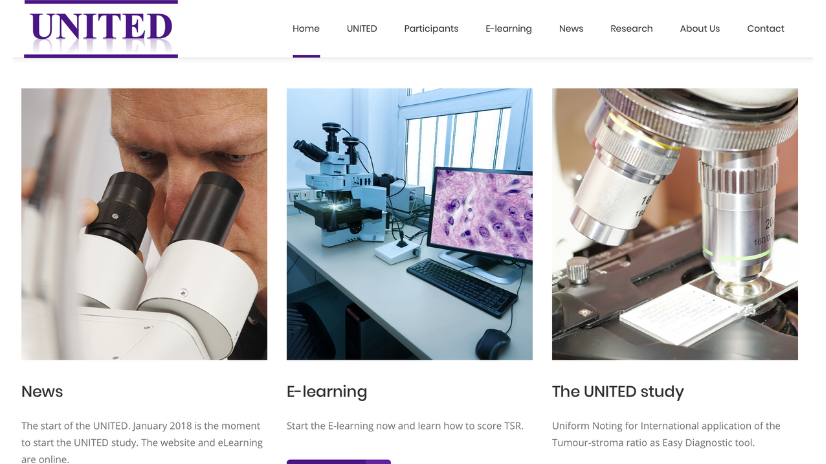Navigate to the Research page
Viewport: 826px width, 464px height.
tap(631, 28)
